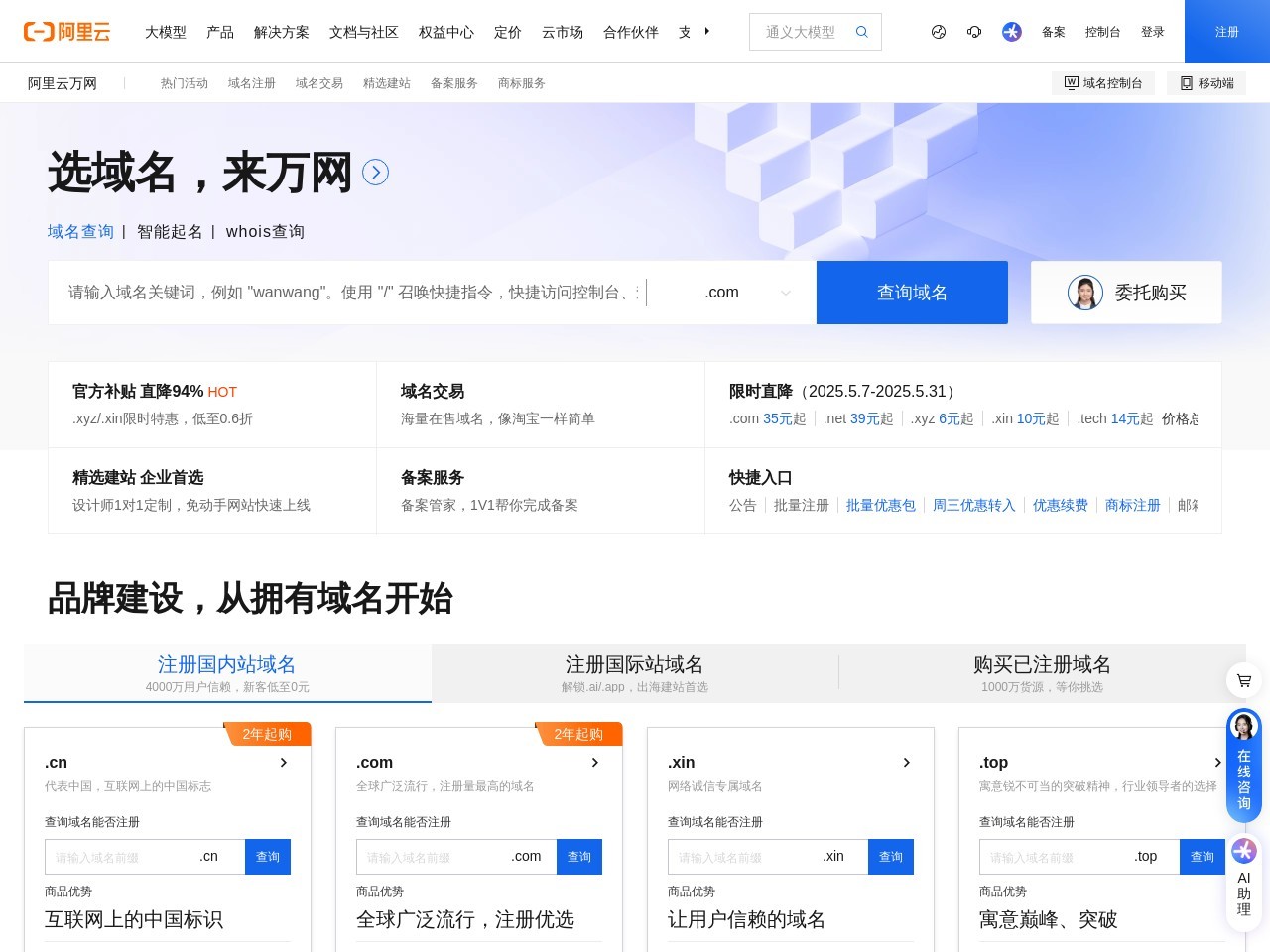The width and height of the screenshot is (1270, 952).
Task: Open the globe language/region icon
Action: tap(939, 32)
